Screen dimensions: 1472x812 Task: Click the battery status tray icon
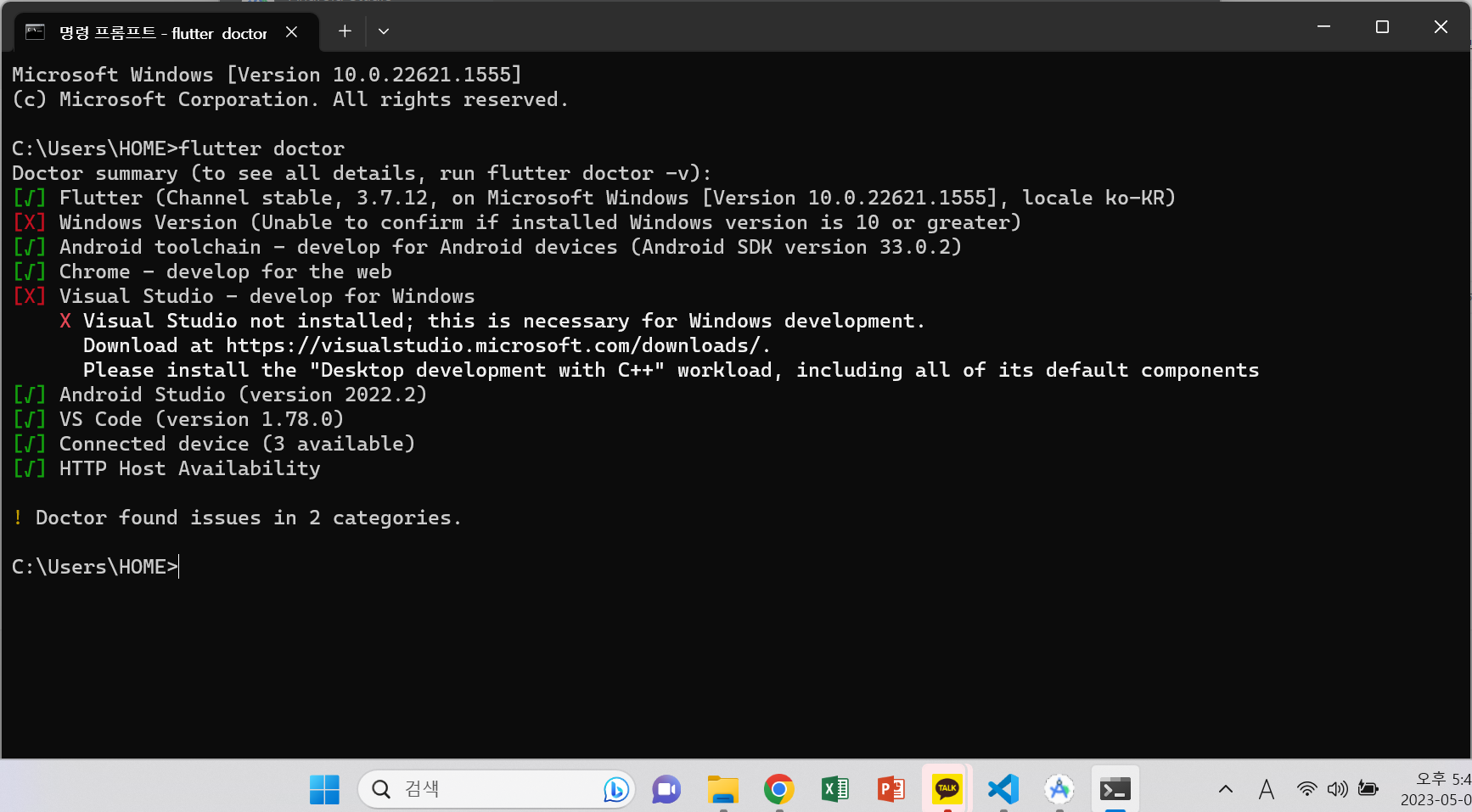1368,788
